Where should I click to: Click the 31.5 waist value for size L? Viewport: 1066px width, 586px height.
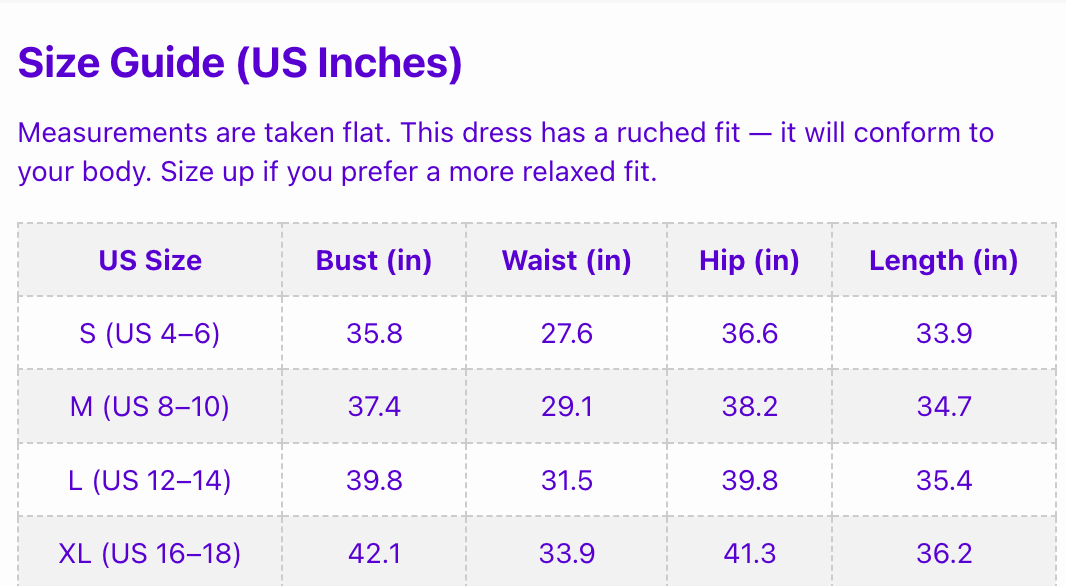click(566, 480)
